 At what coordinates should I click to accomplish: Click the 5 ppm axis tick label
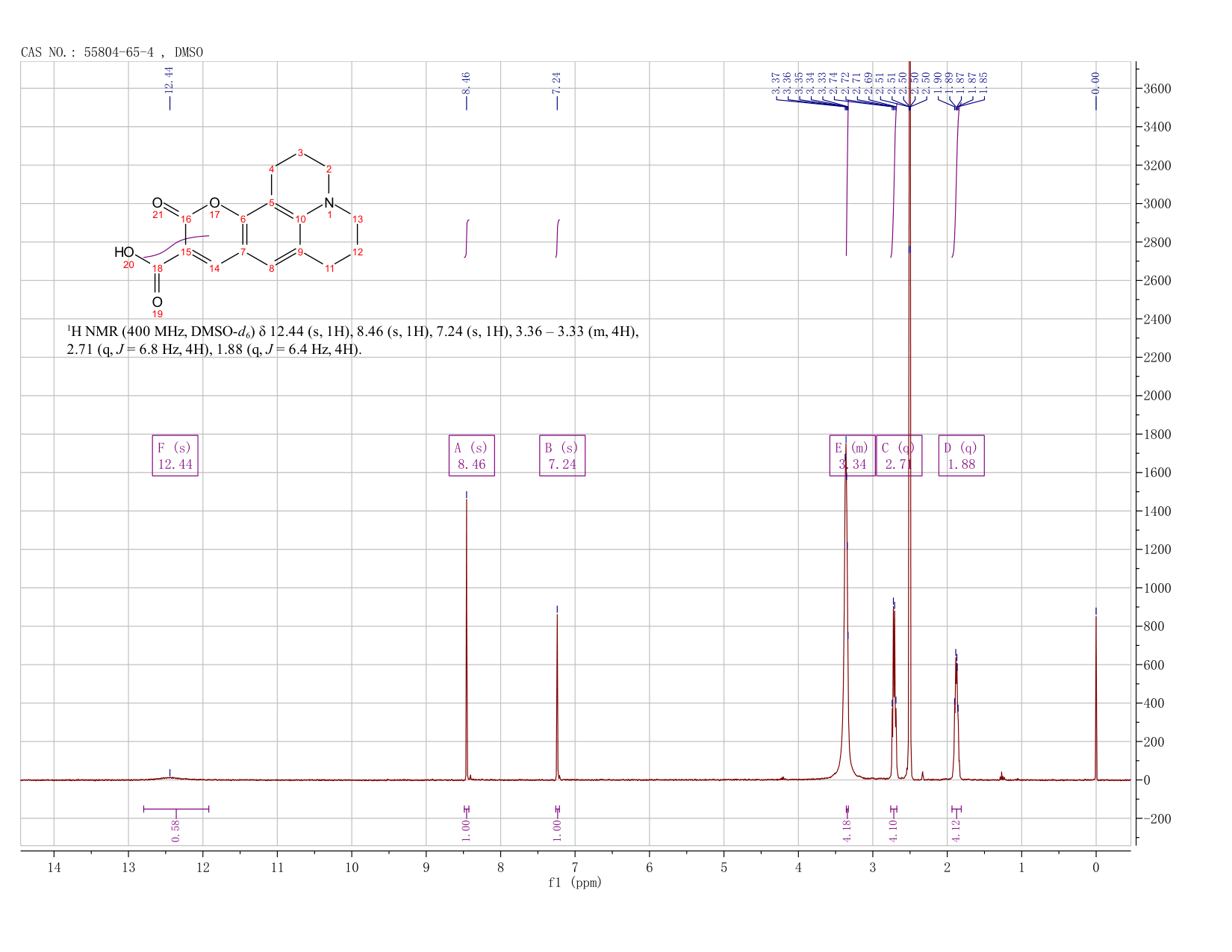pos(724,868)
